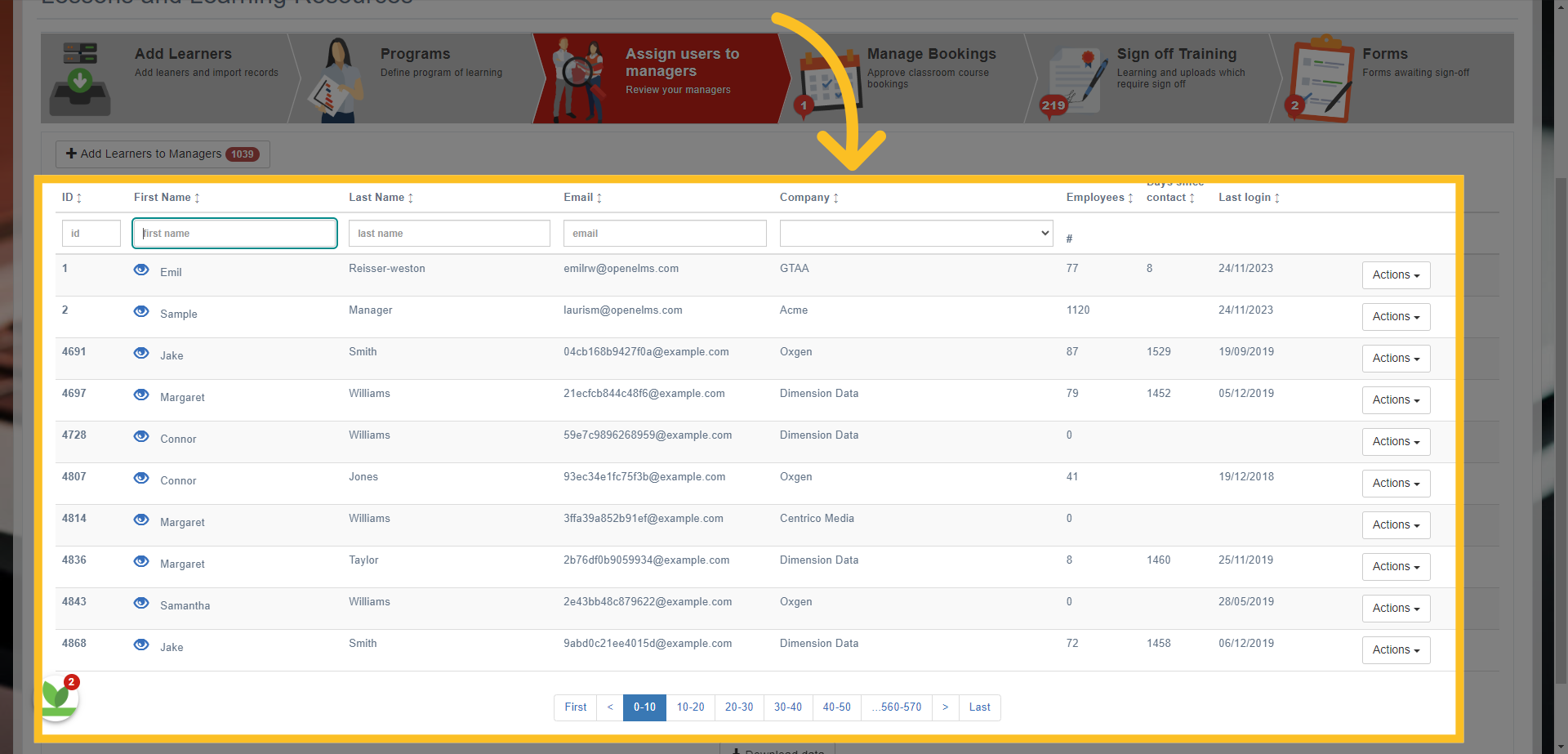Open the Forms clipboard icon

pyautogui.click(x=1320, y=78)
